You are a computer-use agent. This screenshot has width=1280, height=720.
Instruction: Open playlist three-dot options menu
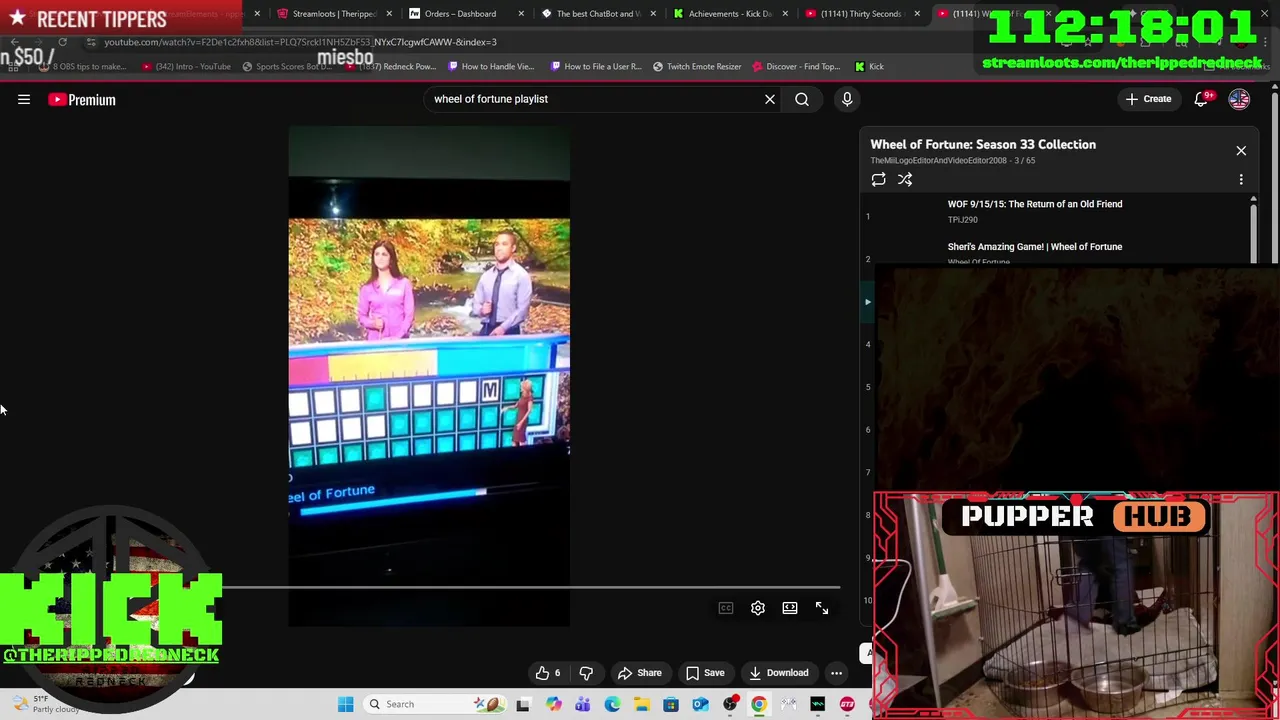(1241, 180)
